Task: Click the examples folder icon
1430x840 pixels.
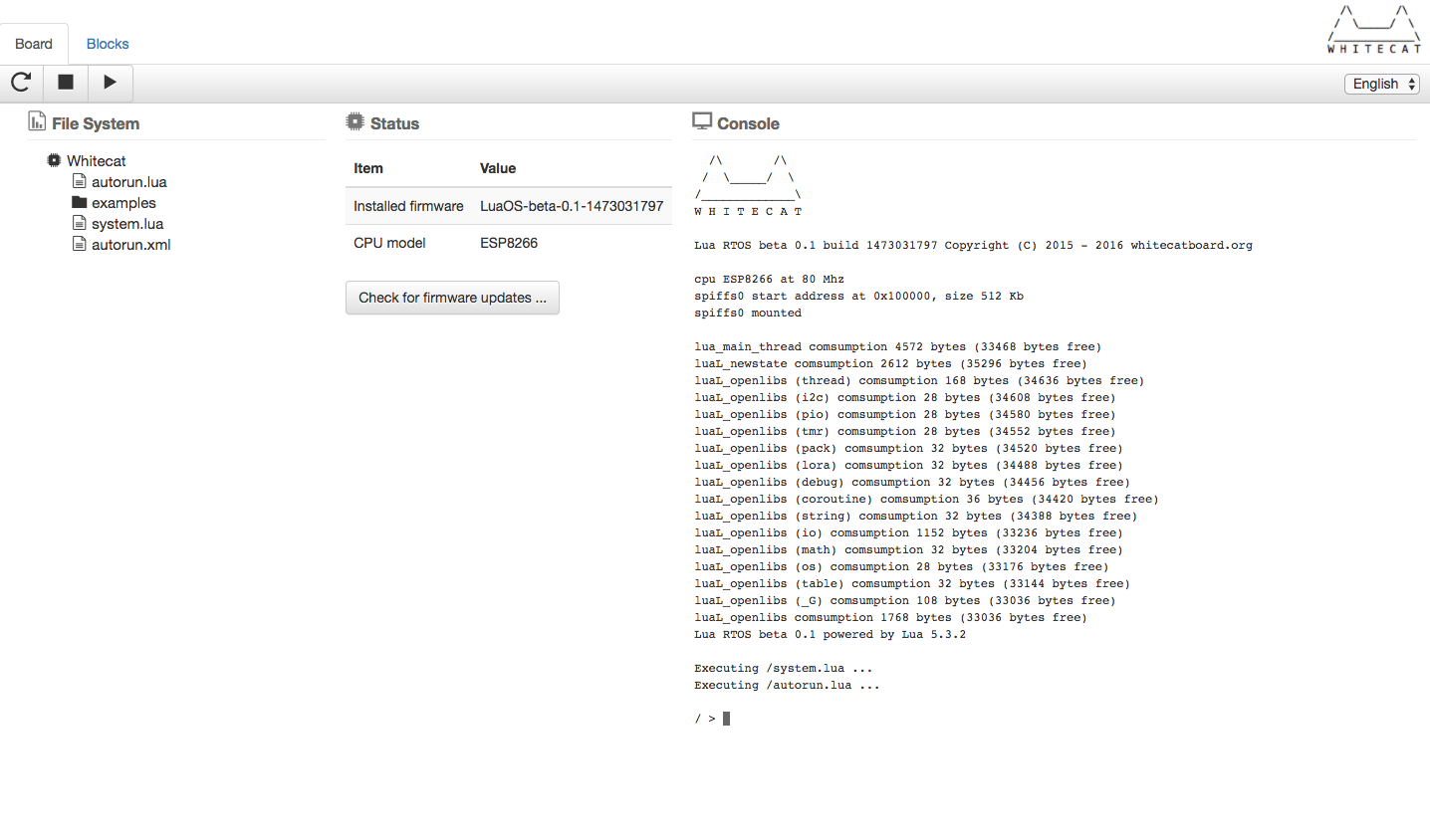Action: pyautogui.click(x=80, y=203)
